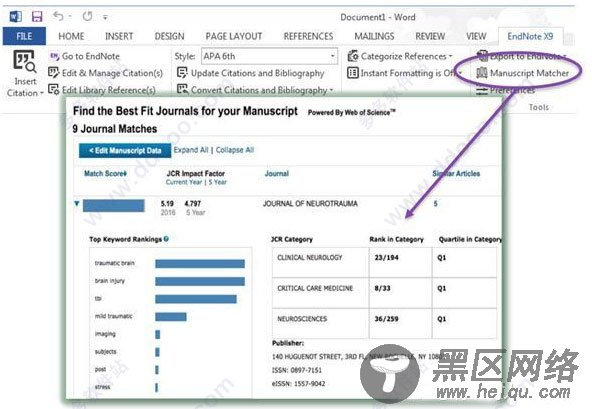Image resolution: width=592 pixels, height=409 pixels.
Task: Select CLINICAL NEUROLOGY category cell
Action: [320, 262]
